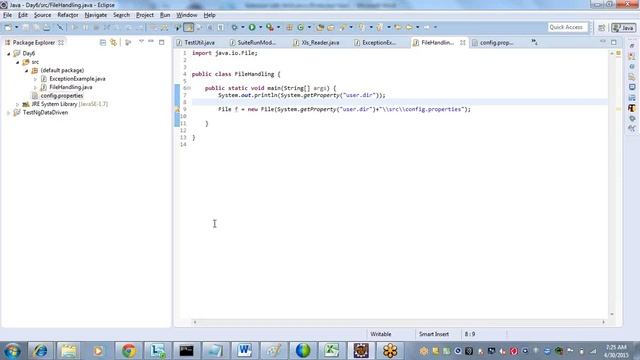Viewport: 640px width, 360px height.
Task: Click the Open Type toolbar icon
Action: [x=320, y=27]
